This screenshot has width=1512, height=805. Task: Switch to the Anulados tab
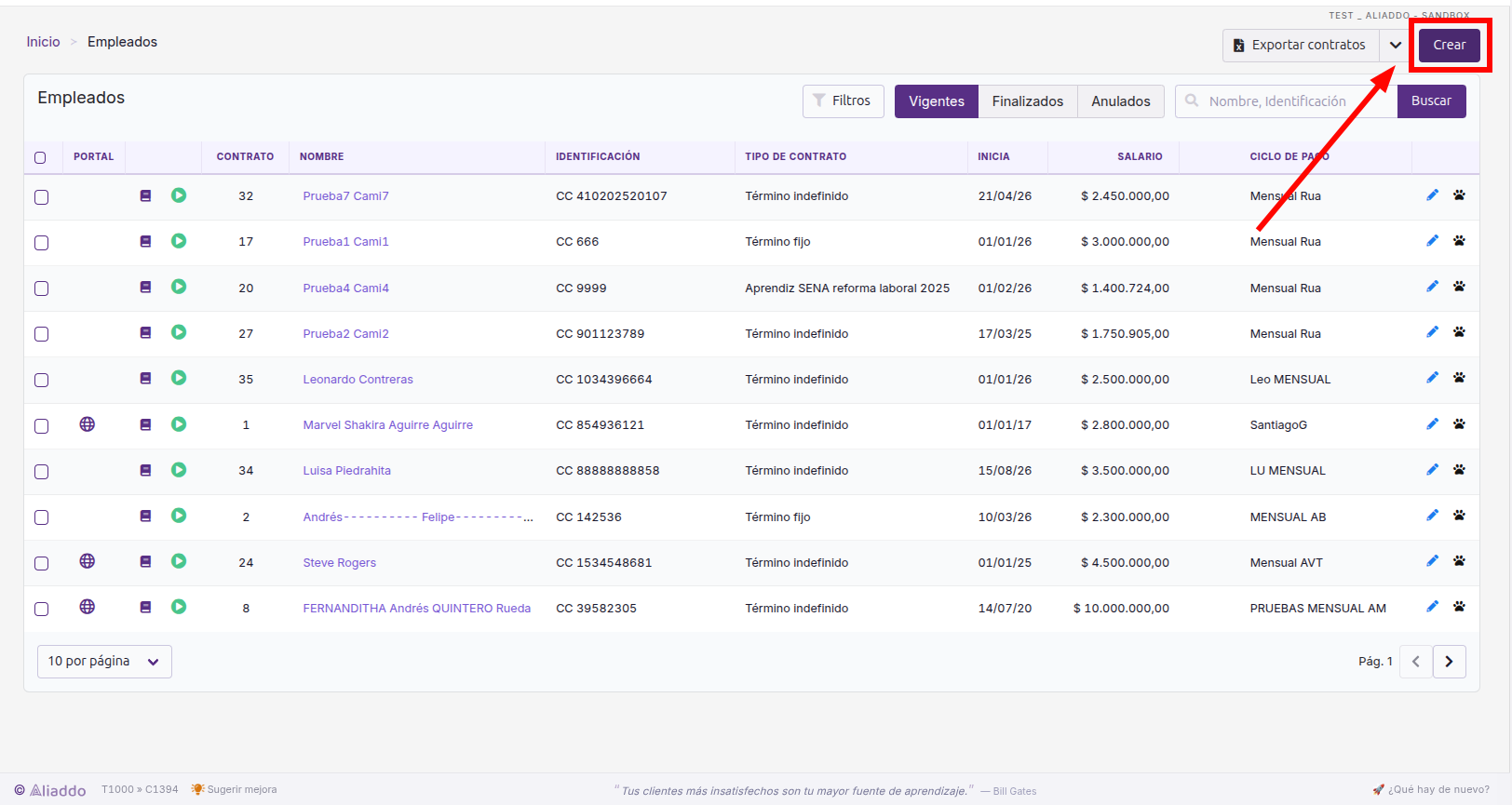tap(1121, 101)
